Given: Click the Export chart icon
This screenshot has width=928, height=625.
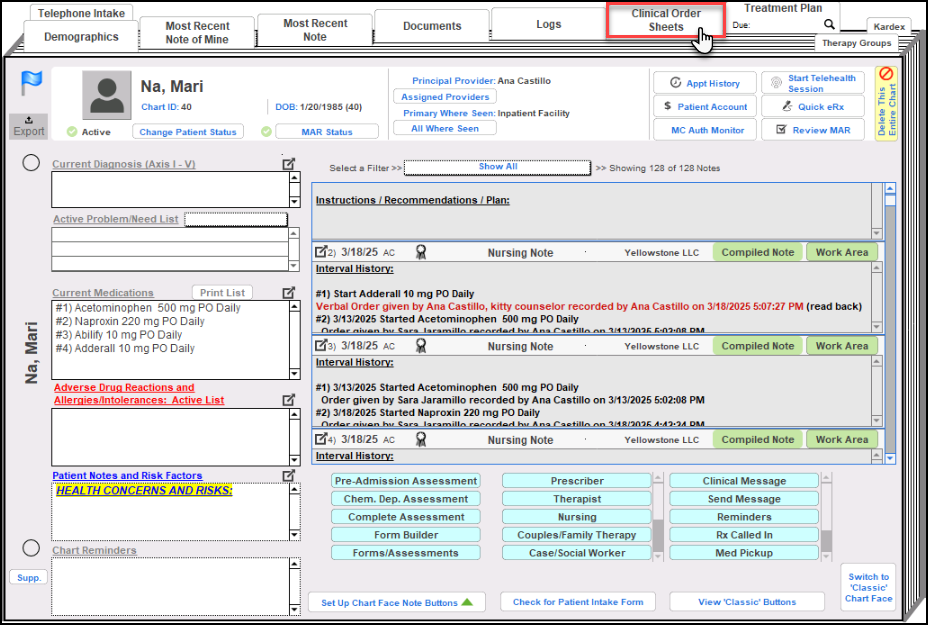Looking at the screenshot, I should [x=29, y=125].
